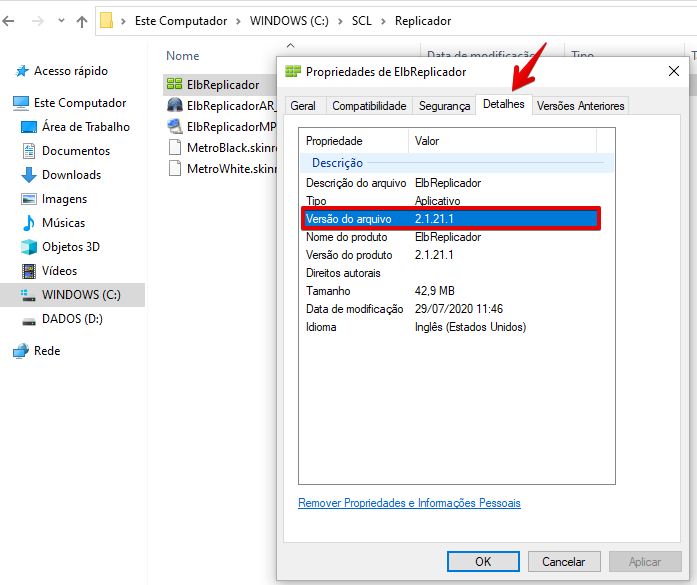This screenshot has height=585, width=697.
Task: Open Rede in navigation pane
Action: (x=47, y=351)
